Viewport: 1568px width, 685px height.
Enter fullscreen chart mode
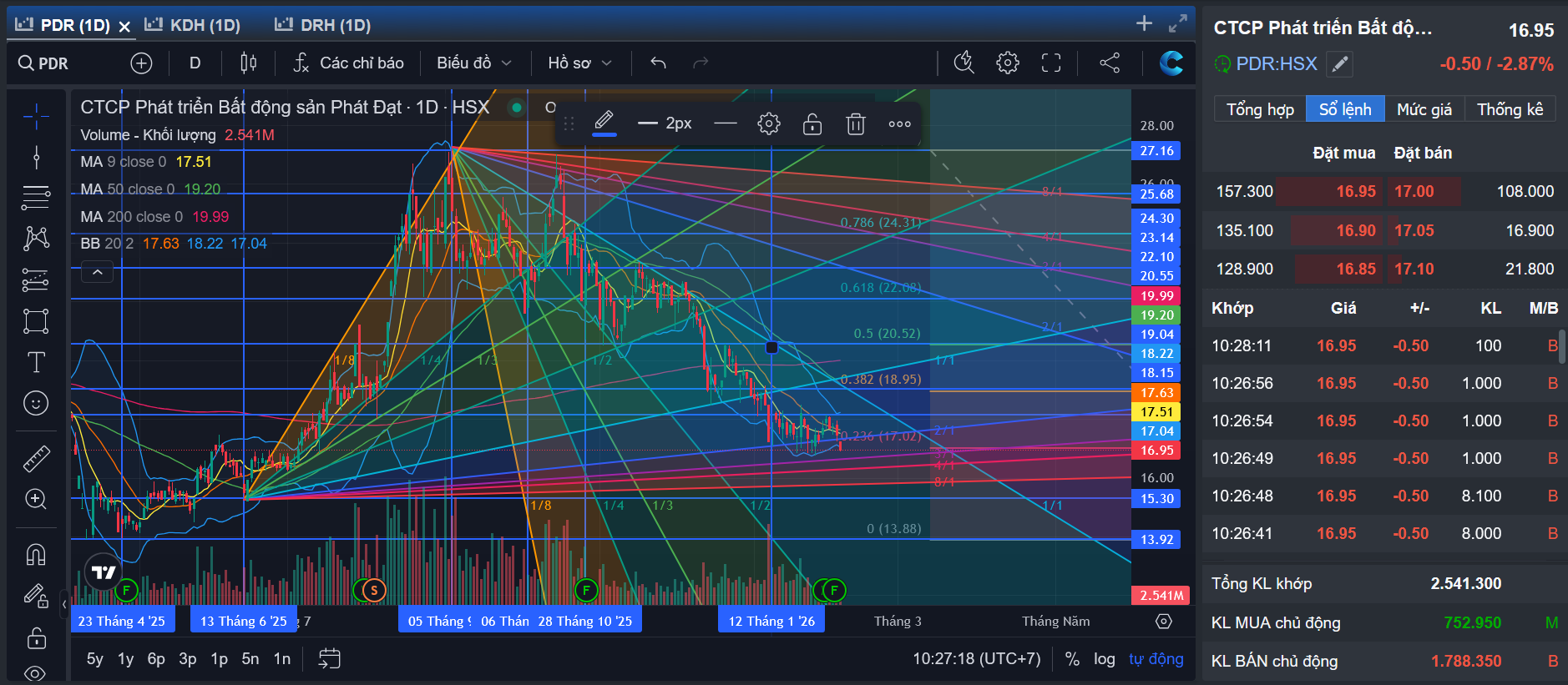click(1051, 63)
